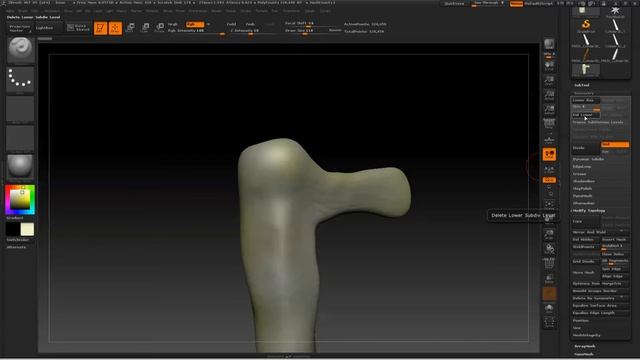Click the Quick Sketch icon button
This screenshot has height=360, width=640.
tap(78, 28)
